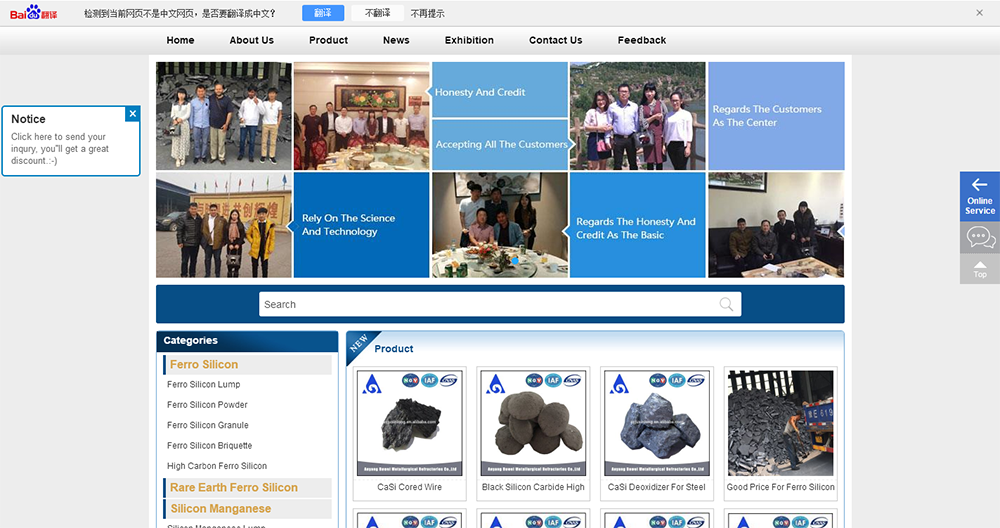Screen dimensions: 1000x528
Task: Expand Rare Earth Ferro Silicon category
Action: tap(234, 488)
